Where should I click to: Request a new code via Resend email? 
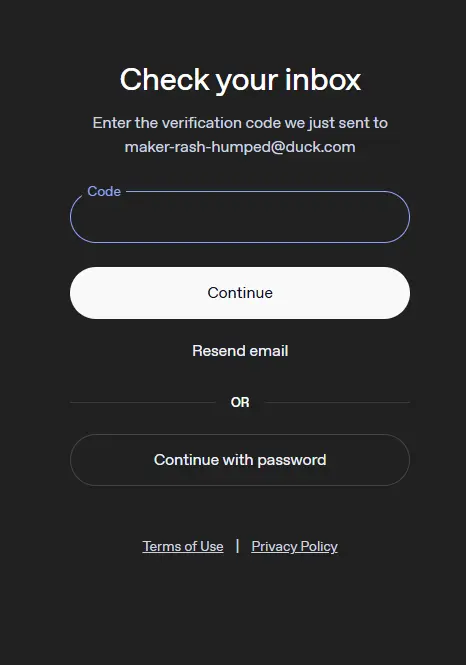point(240,351)
